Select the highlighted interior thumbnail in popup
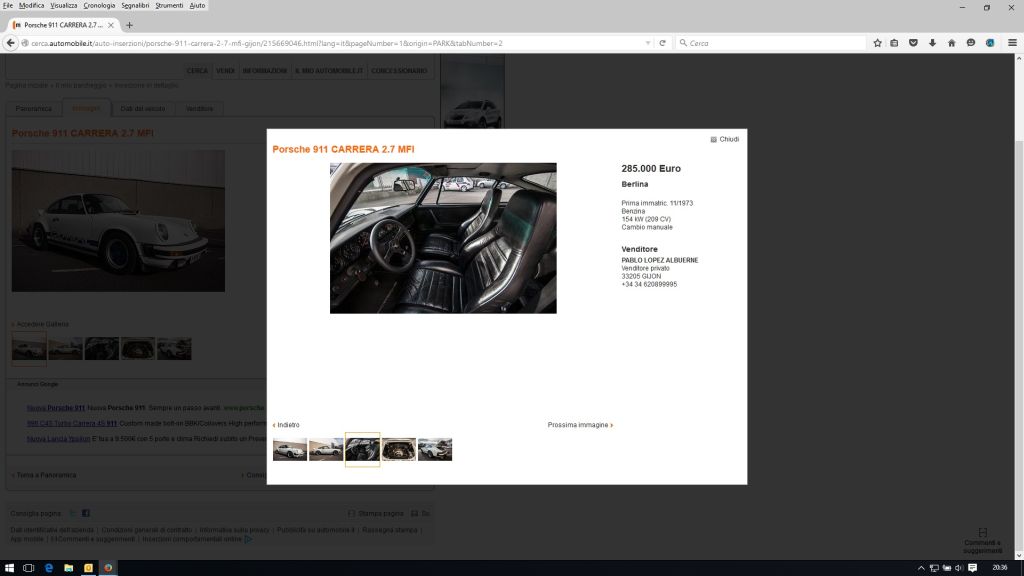 click(362, 449)
